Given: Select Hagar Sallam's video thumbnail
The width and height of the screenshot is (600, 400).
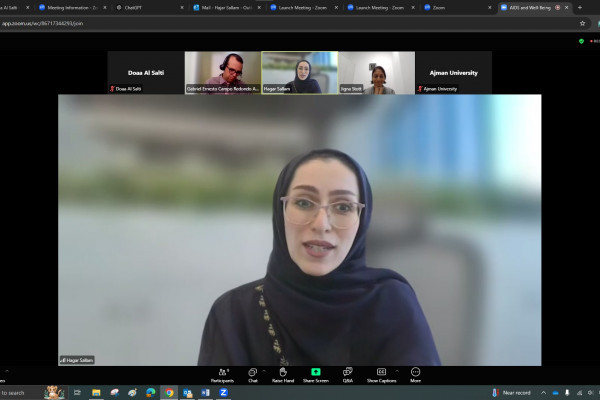Looking at the screenshot, I should pos(299,73).
